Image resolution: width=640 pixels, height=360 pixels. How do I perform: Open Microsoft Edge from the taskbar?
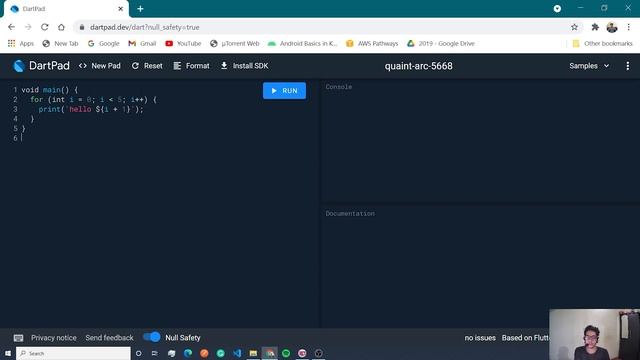click(x=188, y=353)
